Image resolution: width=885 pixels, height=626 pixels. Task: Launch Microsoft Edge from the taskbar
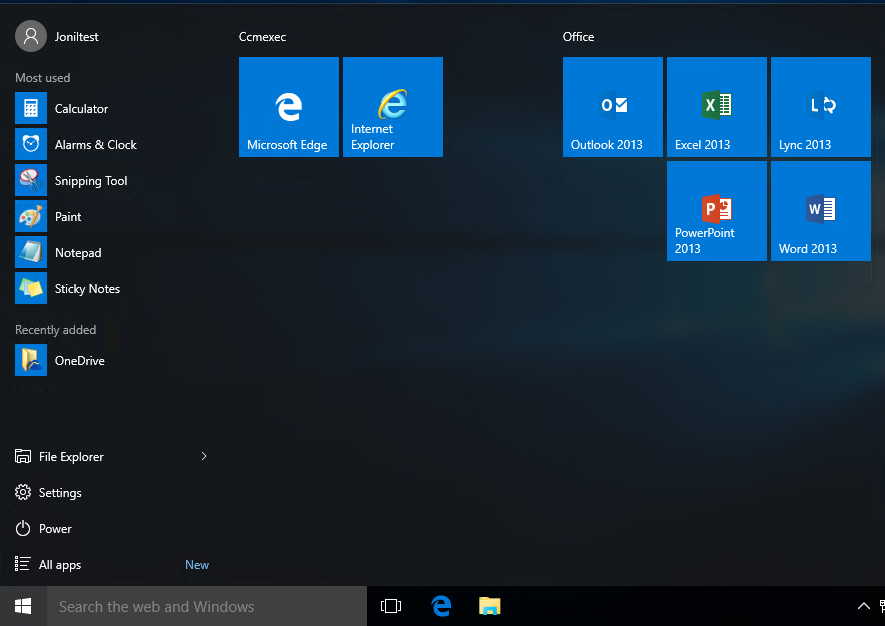point(441,606)
